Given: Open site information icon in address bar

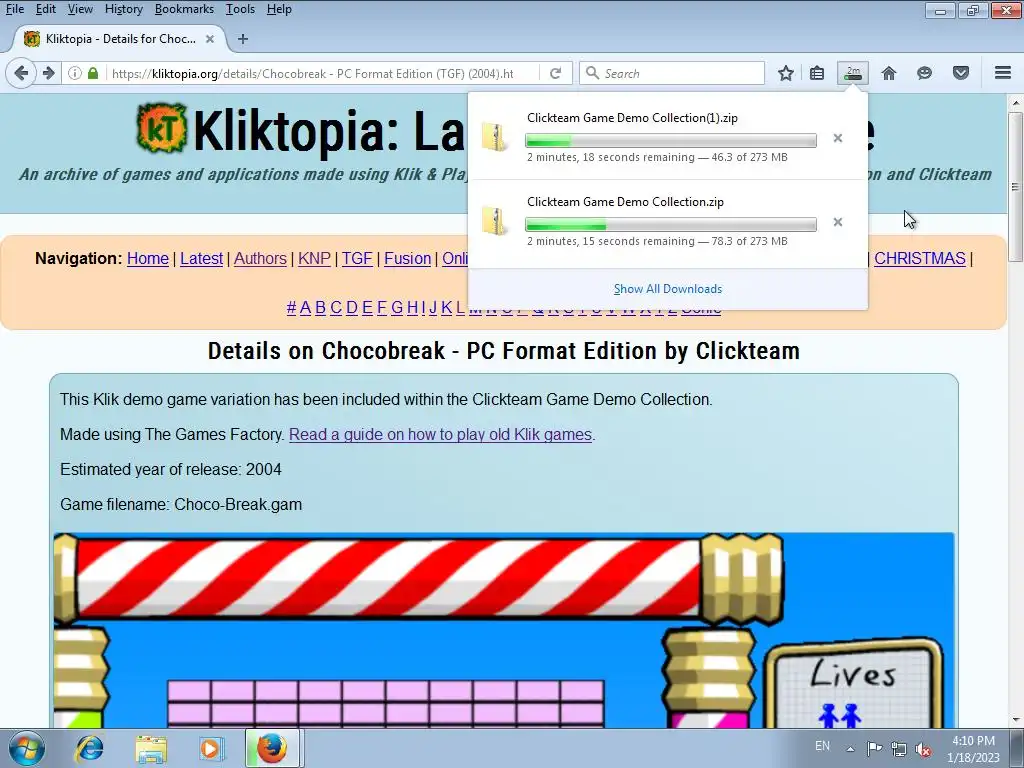Looking at the screenshot, I should (74, 73).
